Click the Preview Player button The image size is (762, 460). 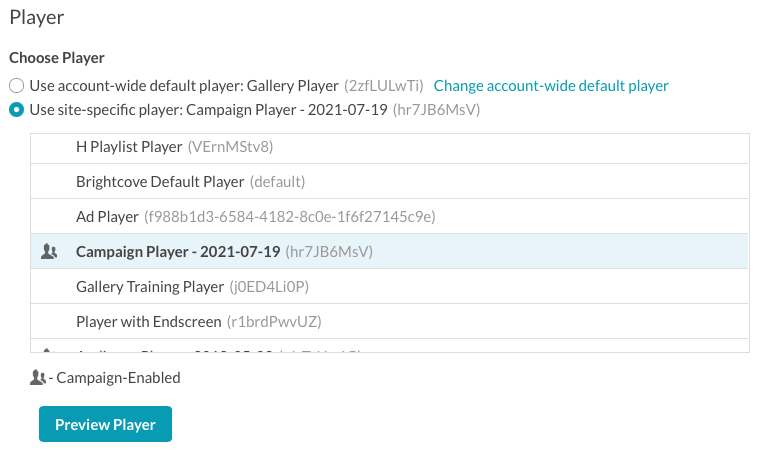pyautogui.click(x=105, y=424)
